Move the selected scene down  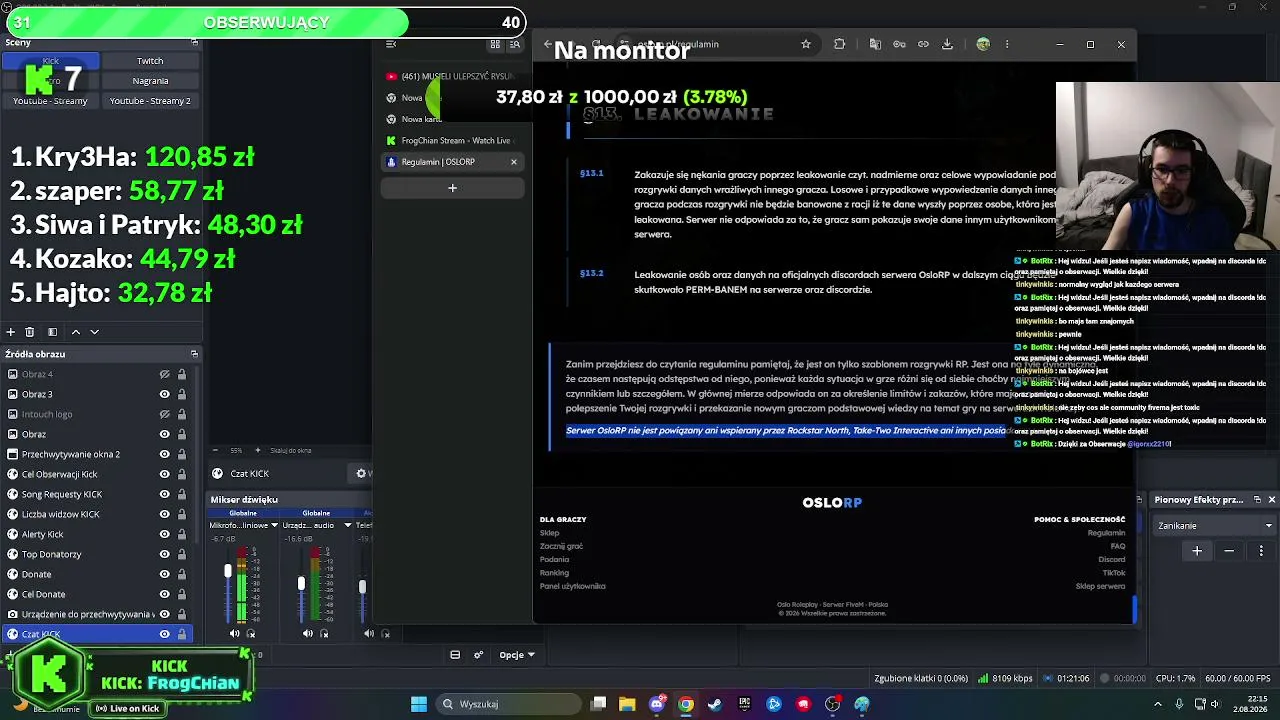point(94,332)
